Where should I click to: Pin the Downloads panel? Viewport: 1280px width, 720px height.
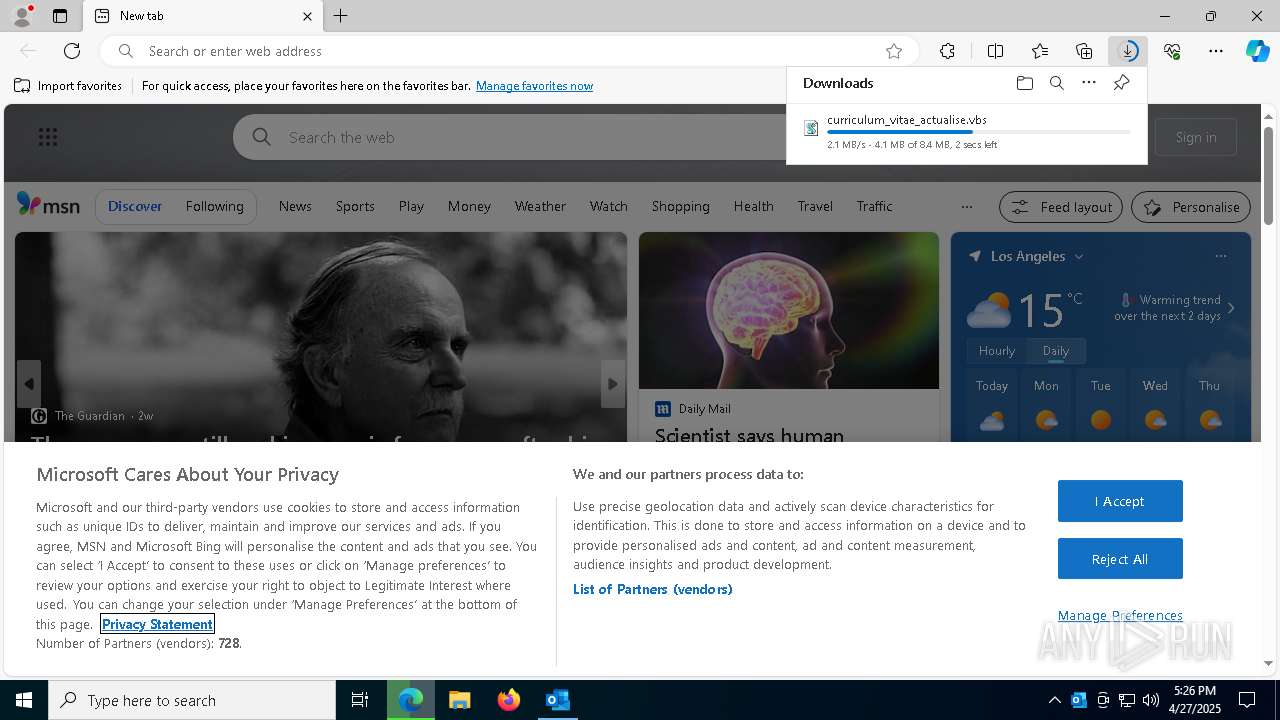point(1121,83)
